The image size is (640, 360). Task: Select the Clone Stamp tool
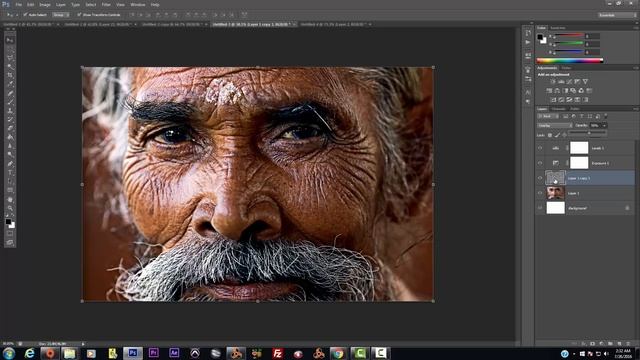tap(10, 111)
